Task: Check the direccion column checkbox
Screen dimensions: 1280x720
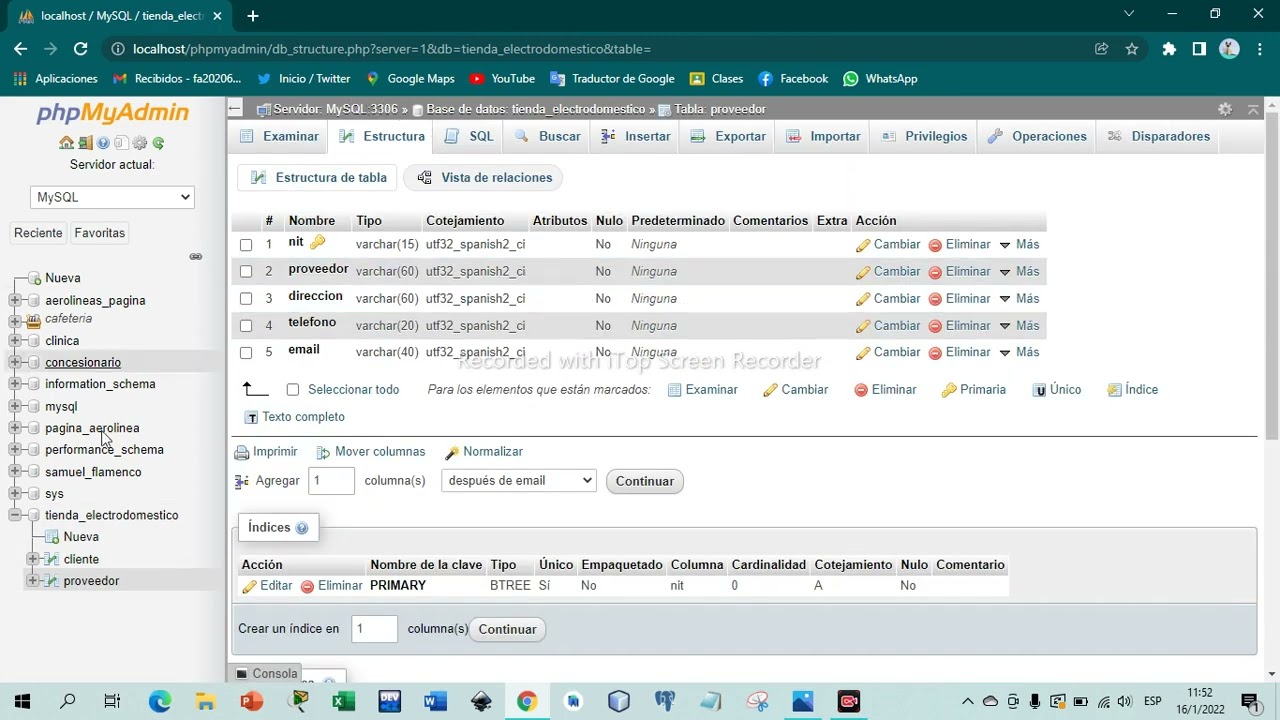Action: click(x=246, y=299)
